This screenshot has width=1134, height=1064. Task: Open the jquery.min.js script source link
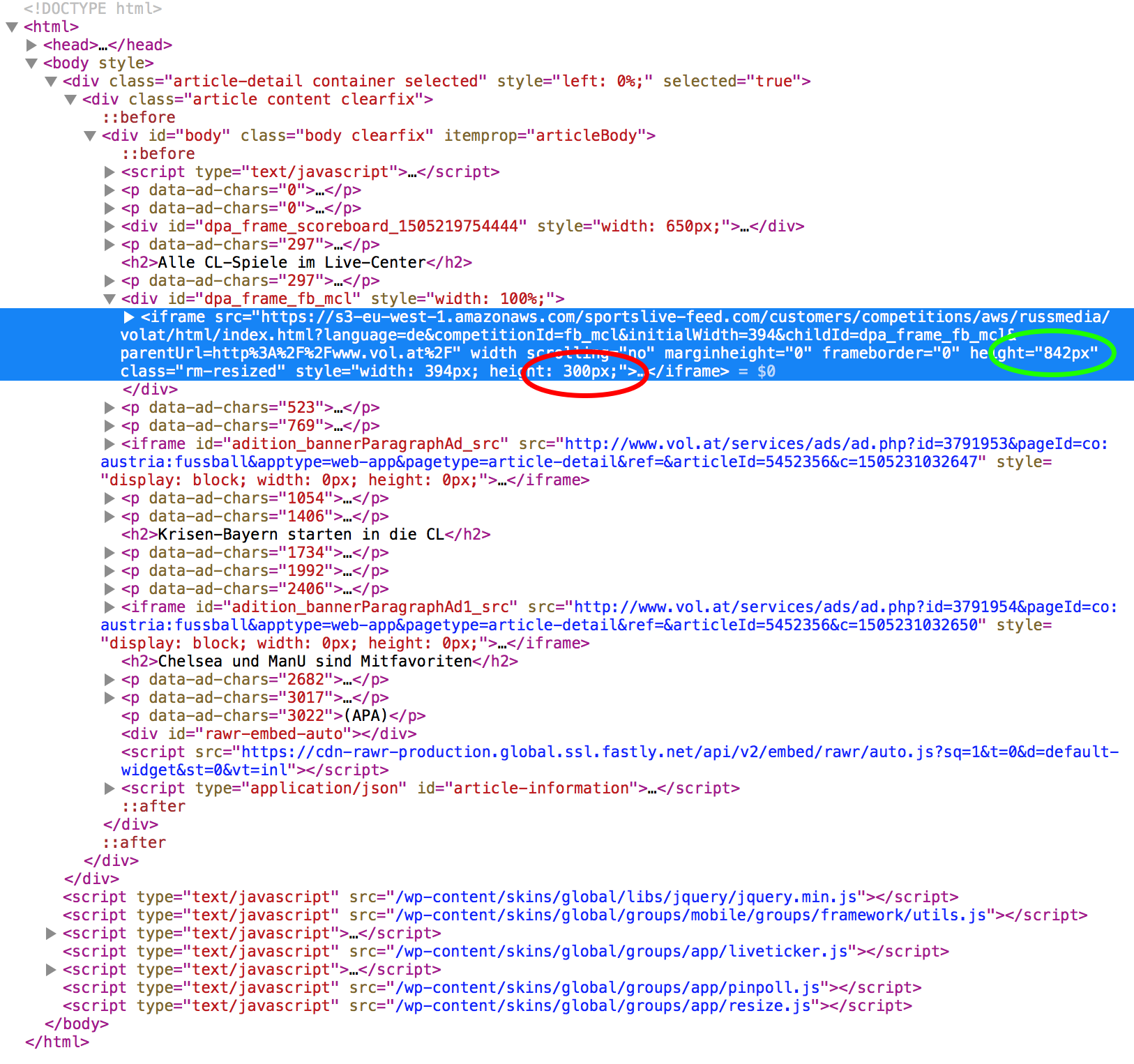coord(626,897)
